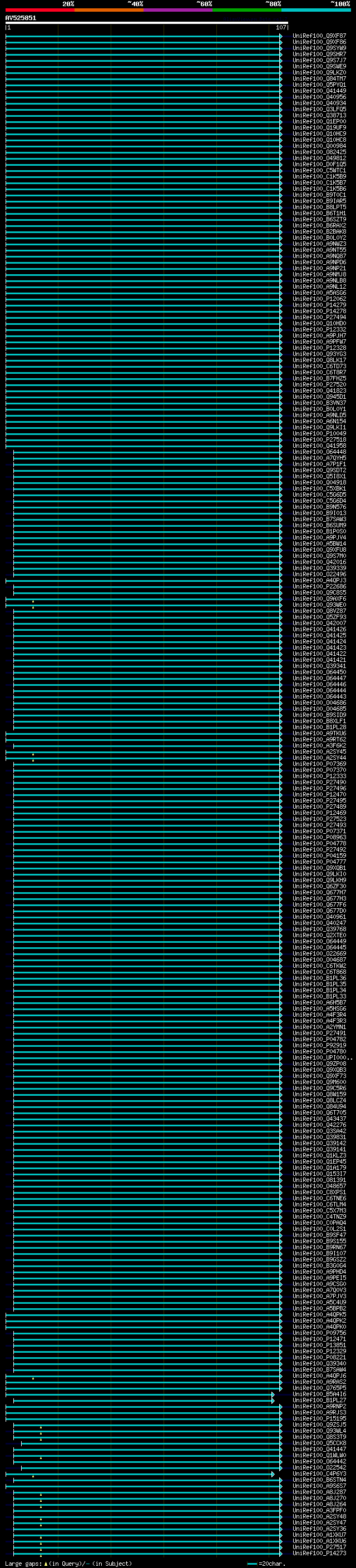Click the white query sequence bar

click(147, 22)
